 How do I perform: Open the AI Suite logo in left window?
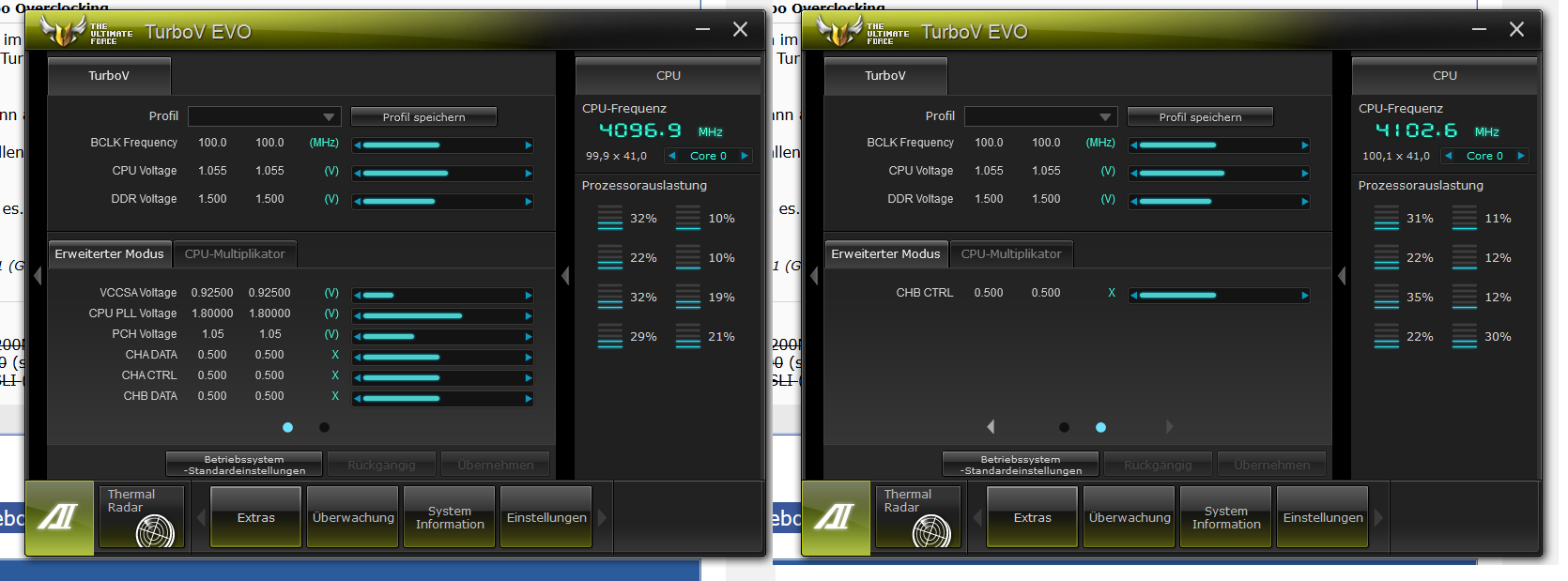pyautogui.click(x=59, y=518)
